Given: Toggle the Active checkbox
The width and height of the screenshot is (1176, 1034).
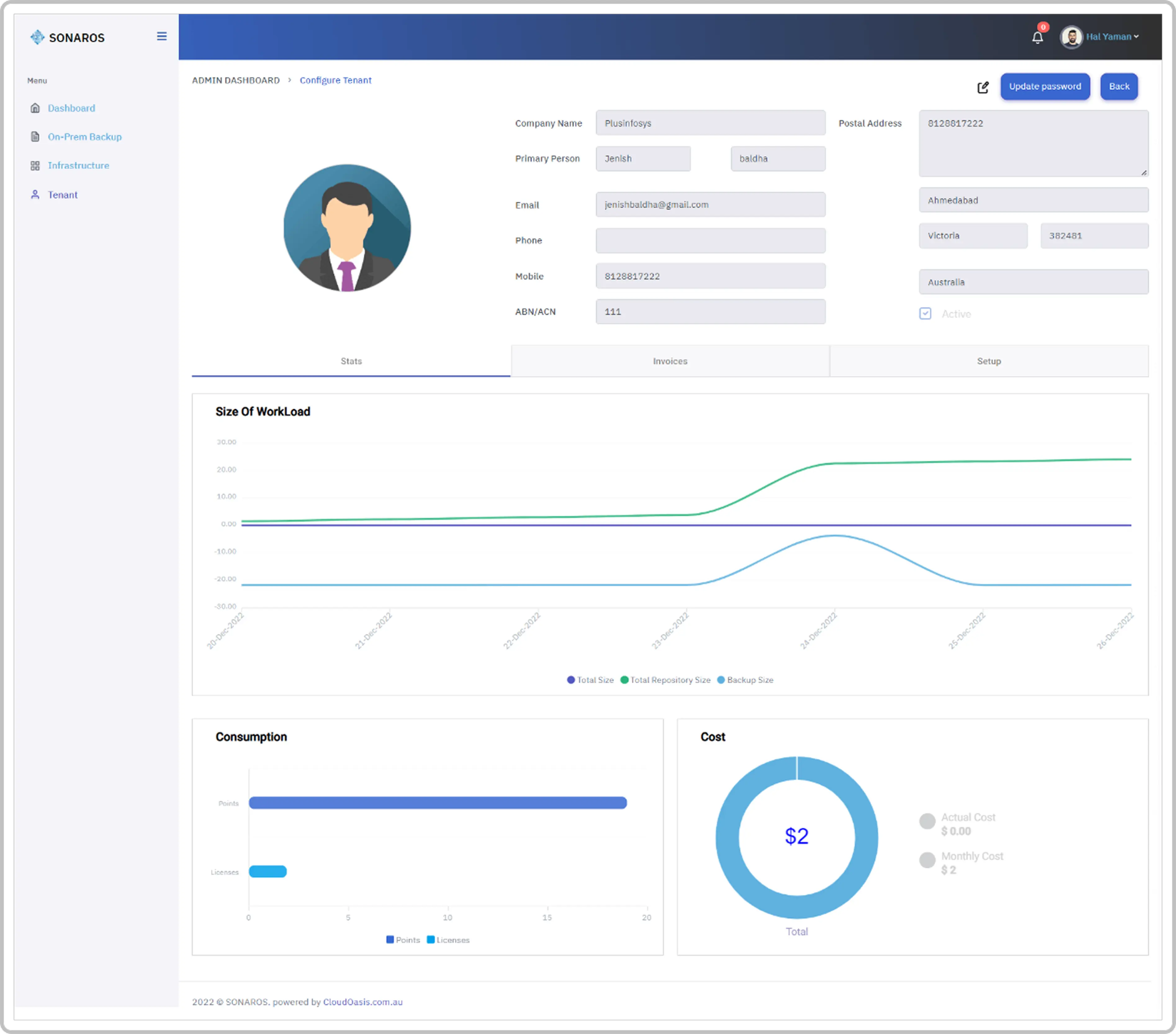Looking at the screenshot, I should pyautogui.click(x=925, y=314).
